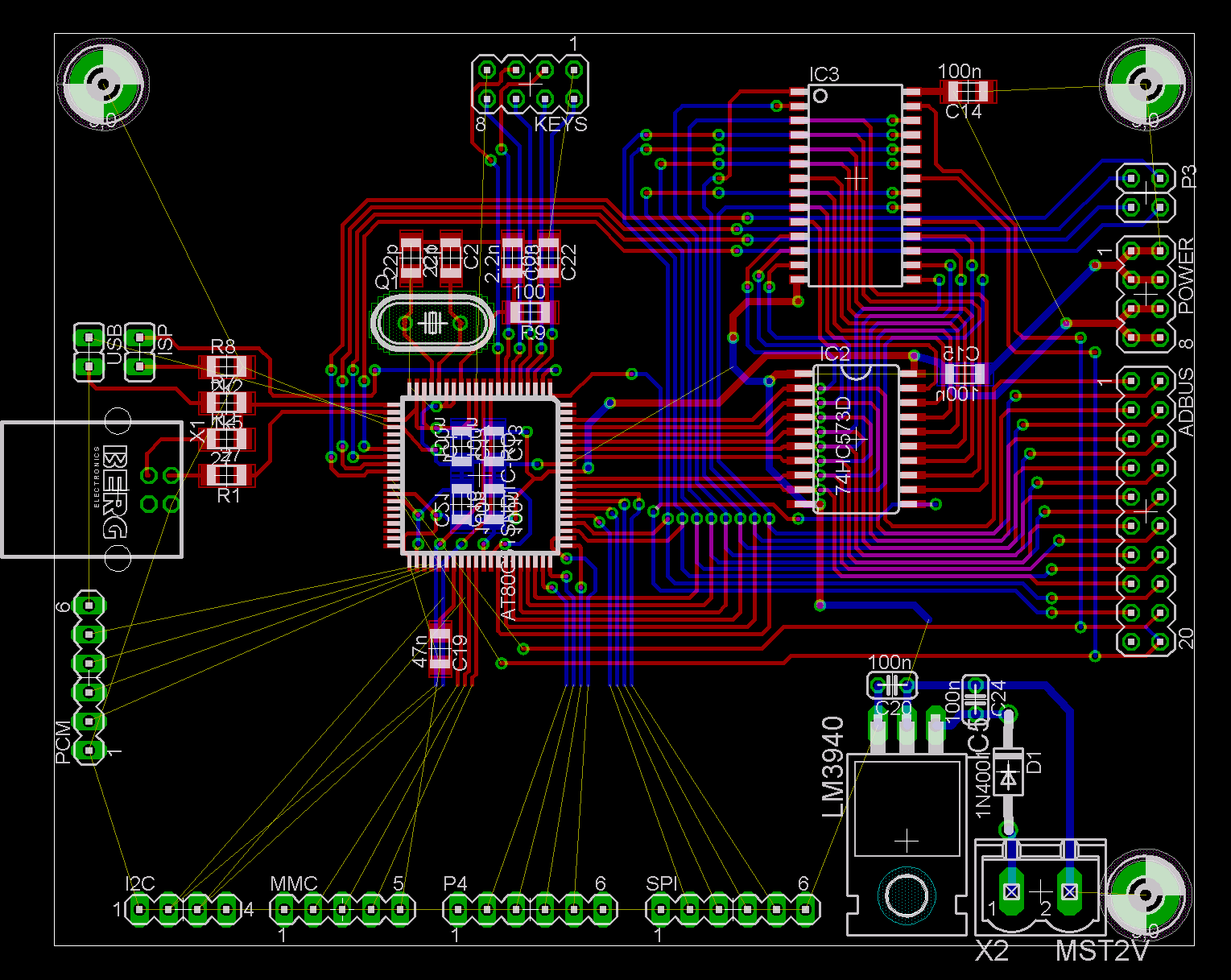This screenshot has height=980, width=1231.
Task: Select the C19 capacitor body
Action: pyautogui.click(x=440, y=650)
